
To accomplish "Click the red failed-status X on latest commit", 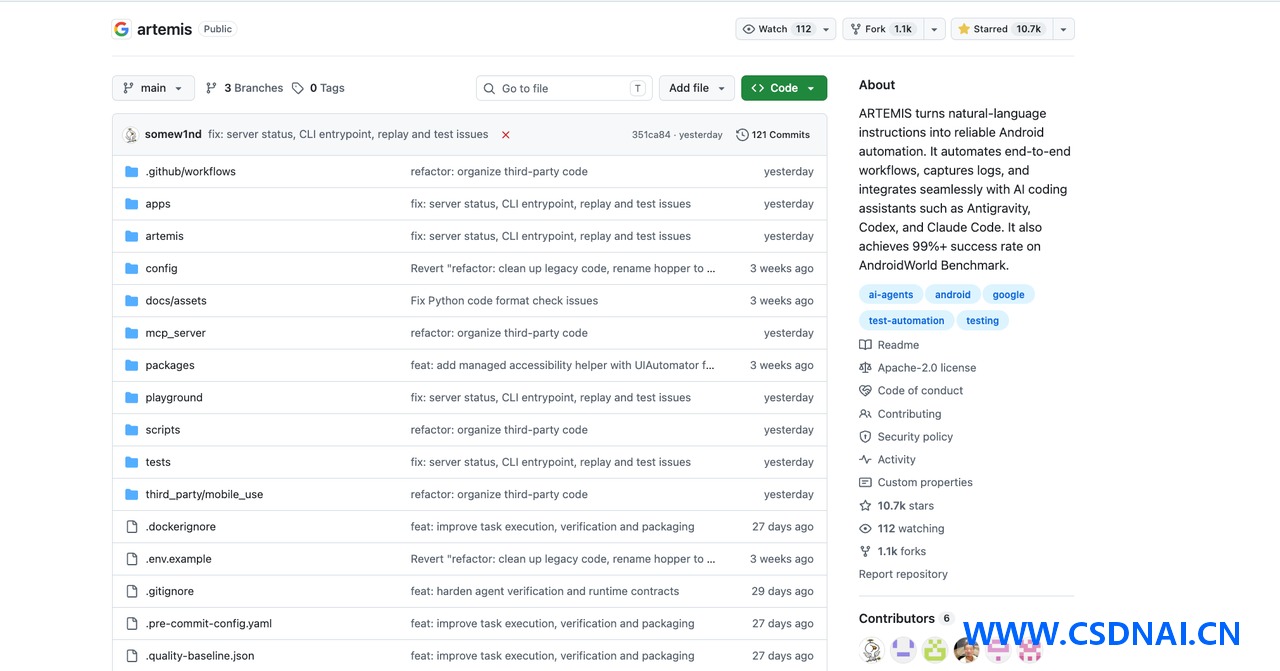I will click(x=506, y=135).
